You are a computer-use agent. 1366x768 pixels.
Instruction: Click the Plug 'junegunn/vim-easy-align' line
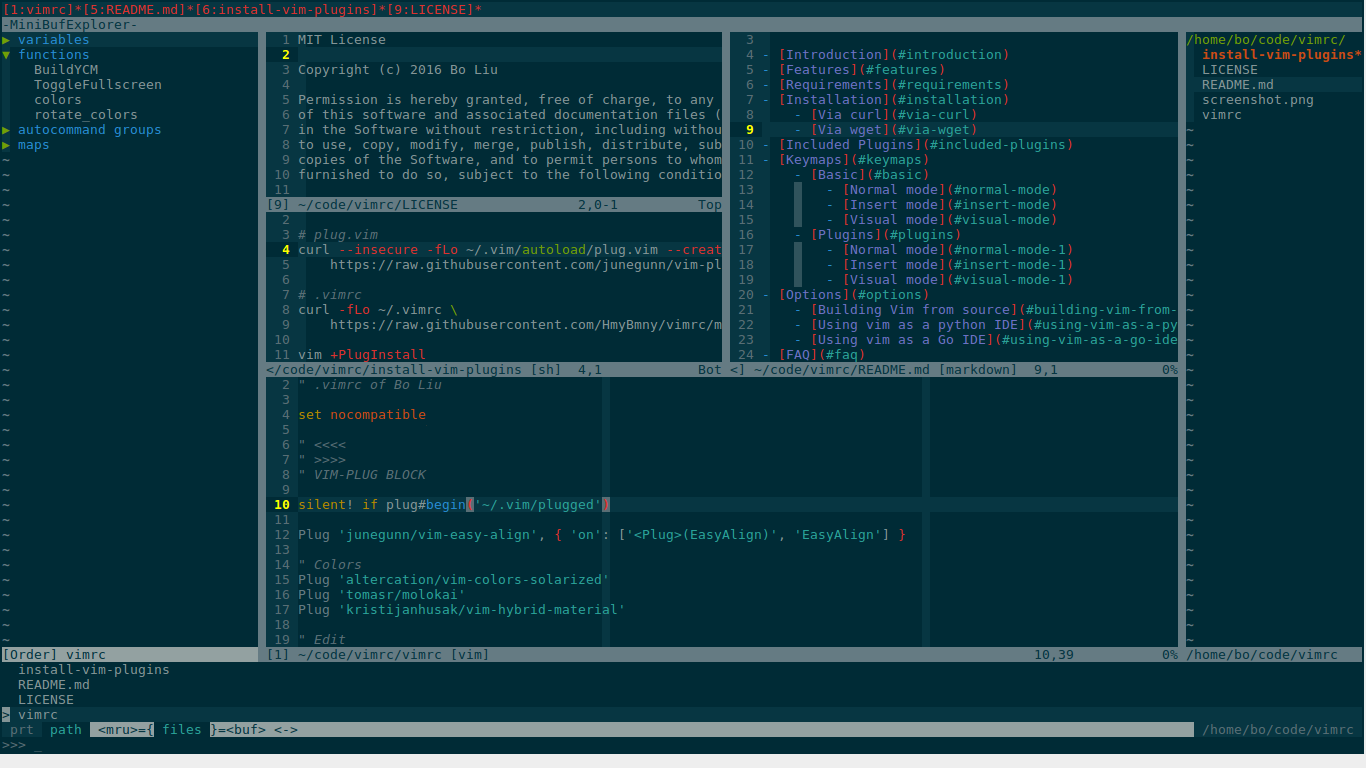tap(602, 535)
